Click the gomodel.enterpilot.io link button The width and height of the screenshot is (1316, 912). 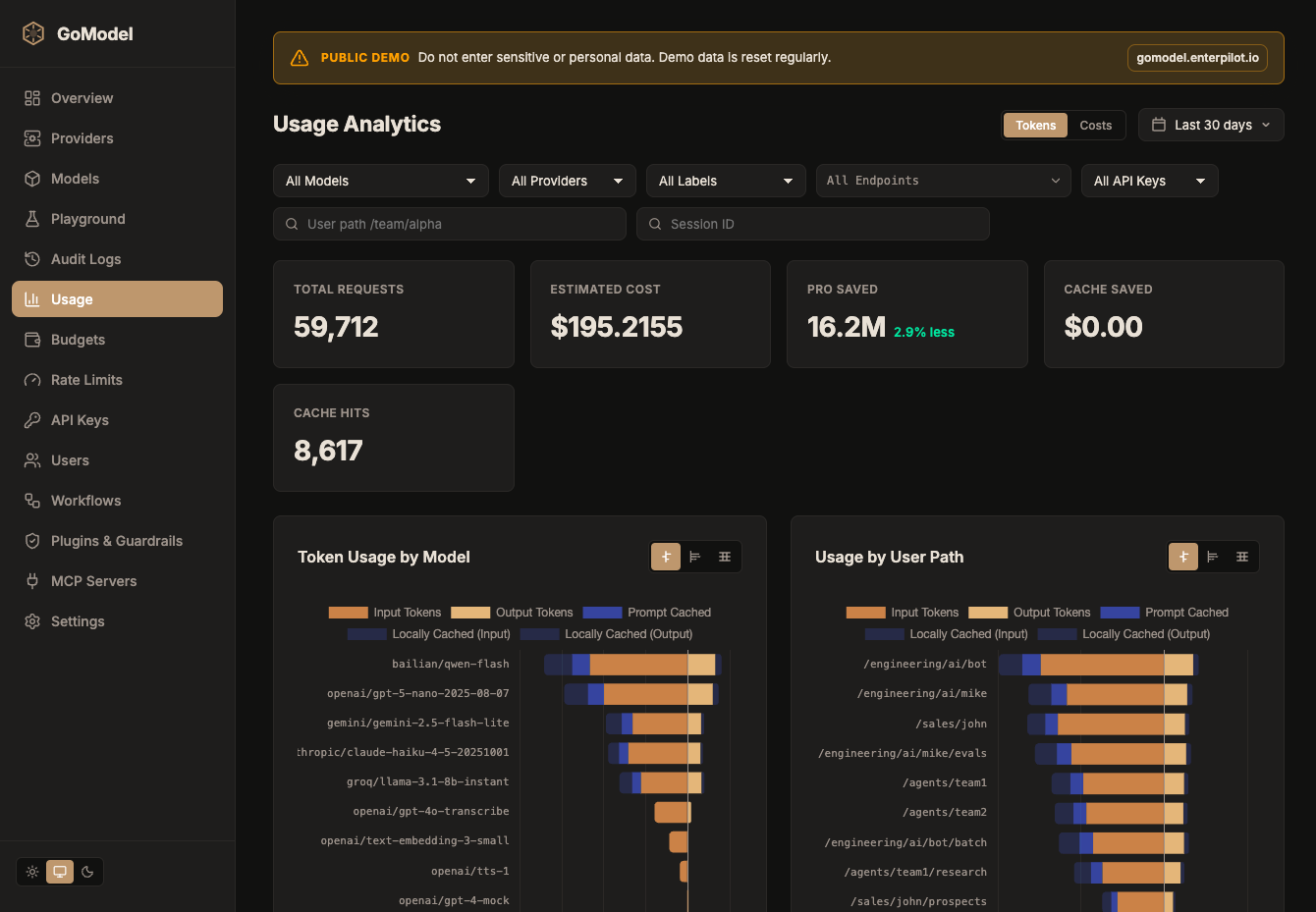(1197, 58)
